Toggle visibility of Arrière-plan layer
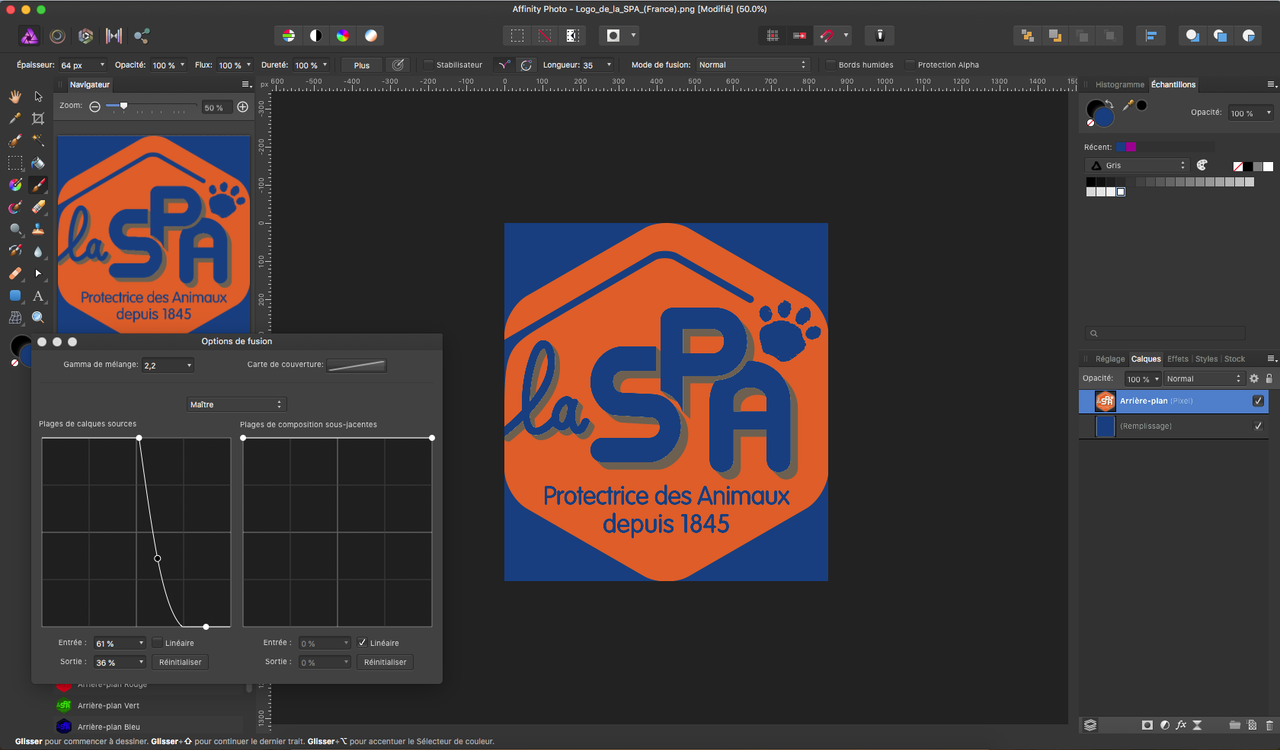 click(x=1258, y=401)
